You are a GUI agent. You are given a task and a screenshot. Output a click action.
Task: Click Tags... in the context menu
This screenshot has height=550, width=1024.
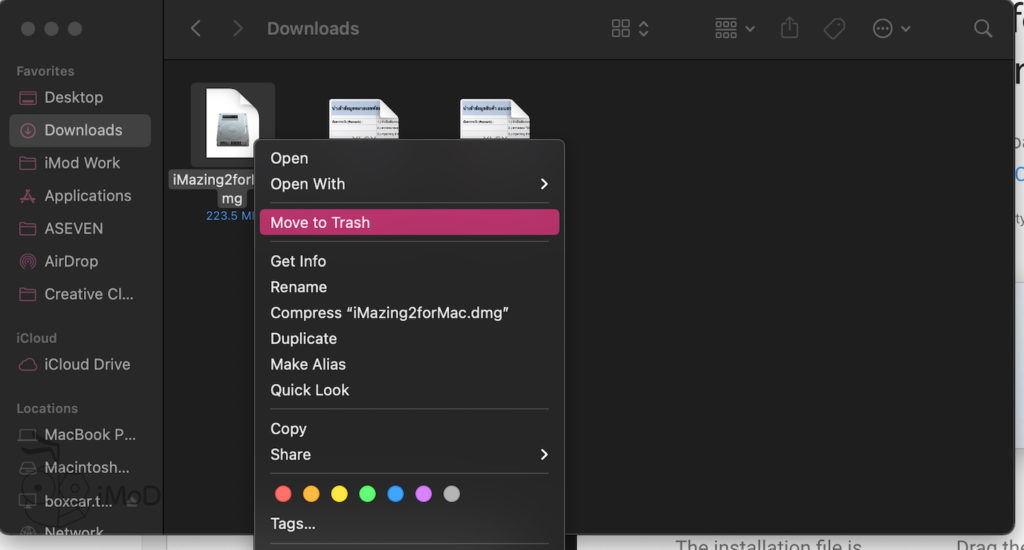coord(293,523)
